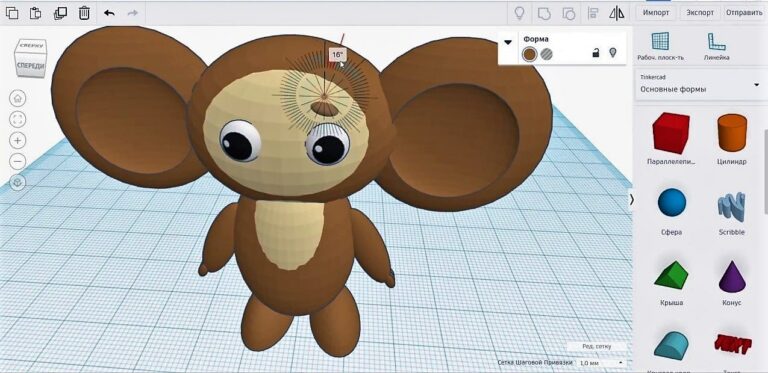
Task: Click the Mirror flip icon
Action: [617, 13]
